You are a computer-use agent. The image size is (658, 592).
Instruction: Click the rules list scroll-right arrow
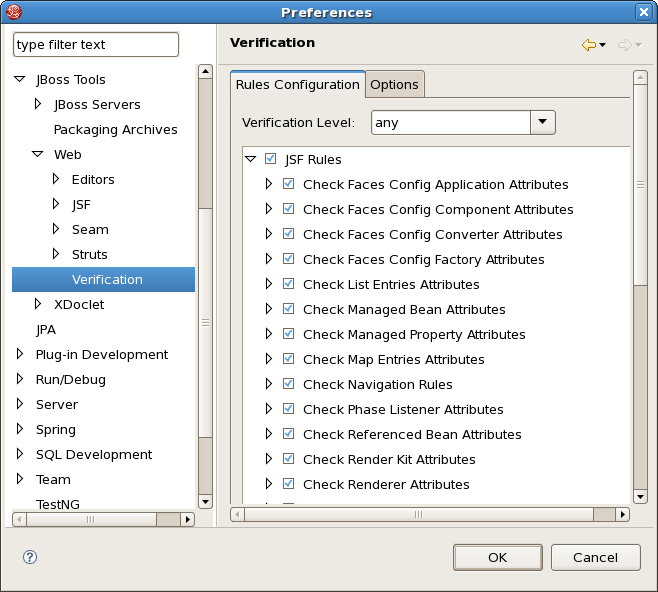pos(623,514)
